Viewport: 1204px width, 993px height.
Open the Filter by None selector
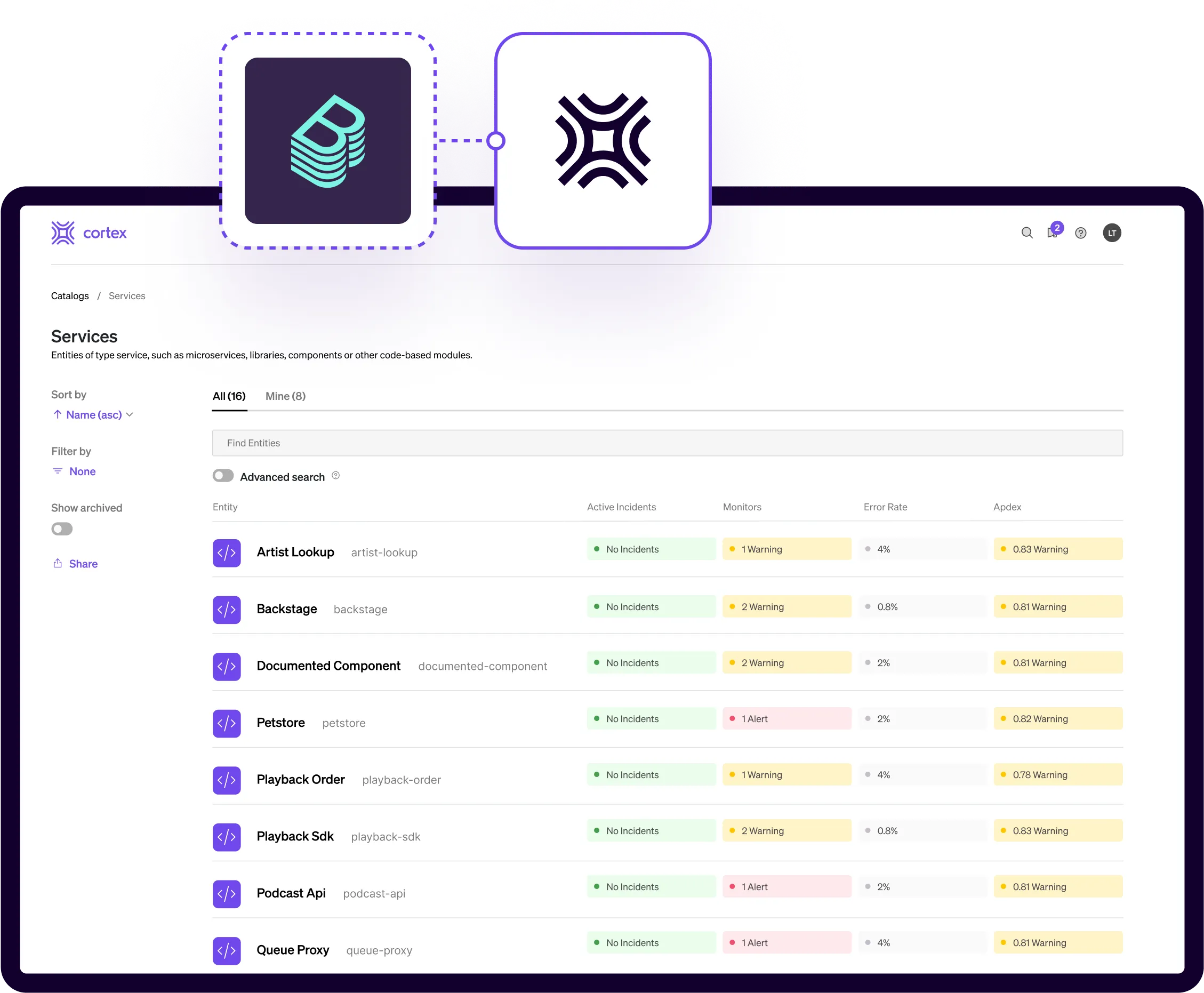(74, 471)
